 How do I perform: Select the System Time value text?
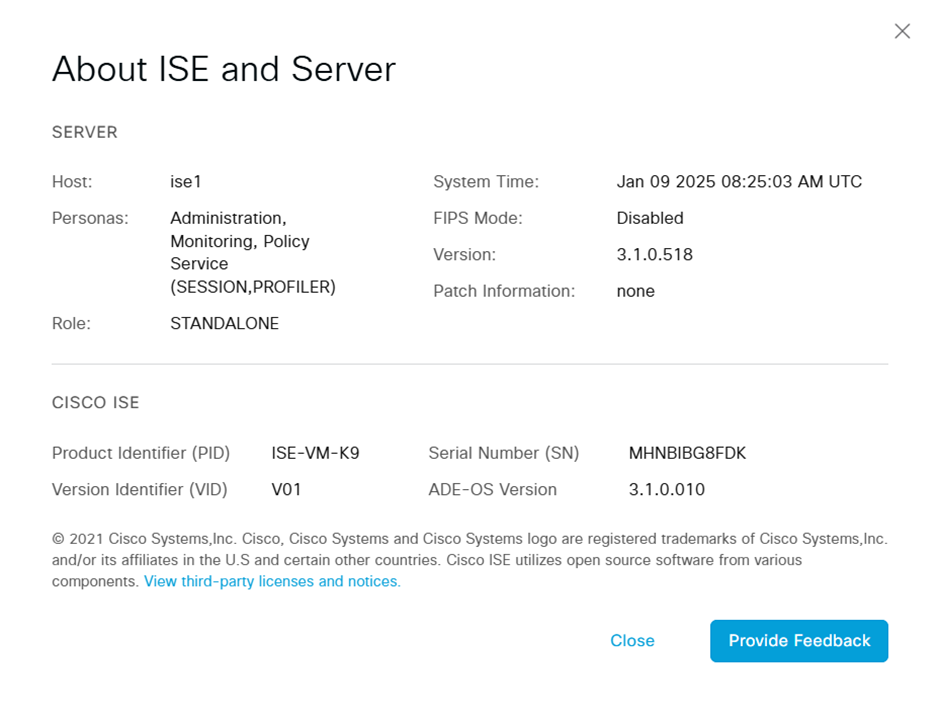(739, 182)
